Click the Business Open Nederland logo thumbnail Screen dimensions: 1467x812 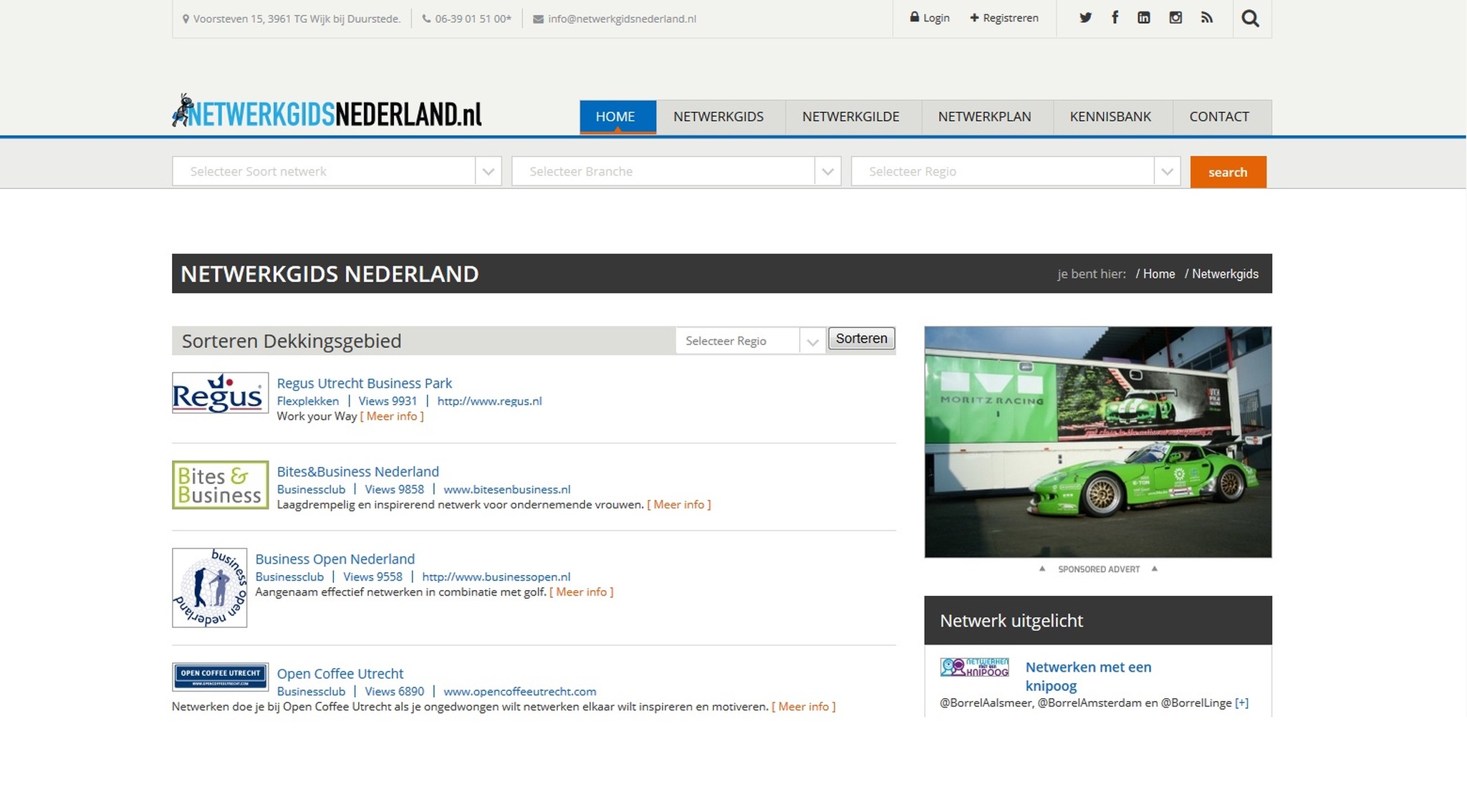click(210, 588)
